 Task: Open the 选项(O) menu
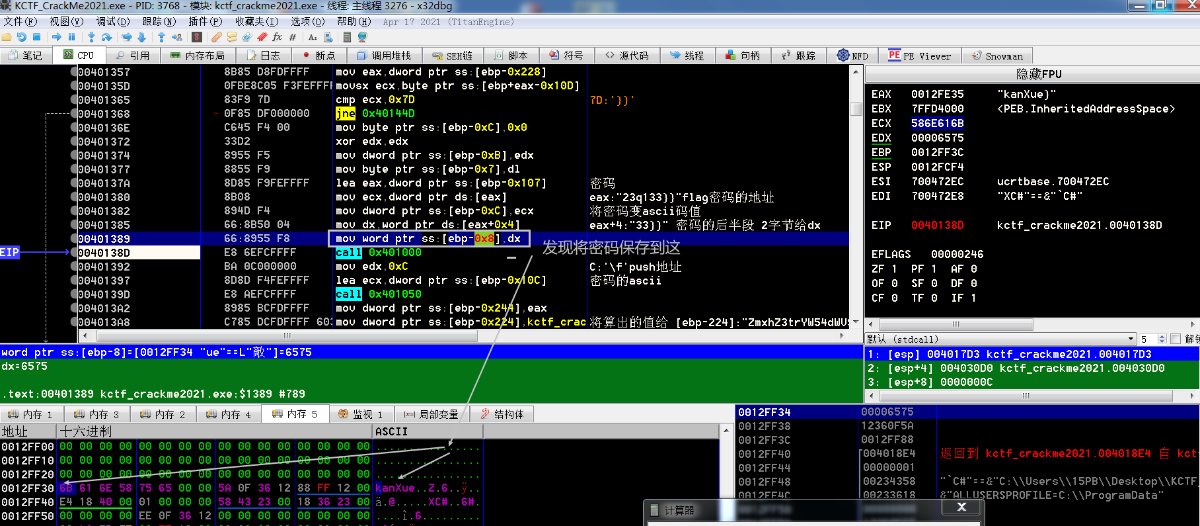tap(307, 21)
